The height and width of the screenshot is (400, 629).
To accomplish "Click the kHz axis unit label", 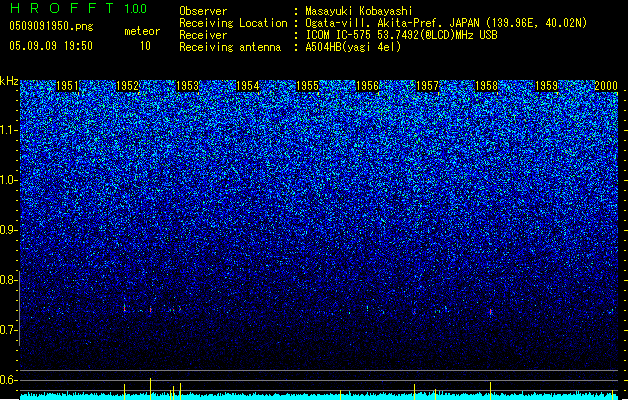I will click(9, 81).
